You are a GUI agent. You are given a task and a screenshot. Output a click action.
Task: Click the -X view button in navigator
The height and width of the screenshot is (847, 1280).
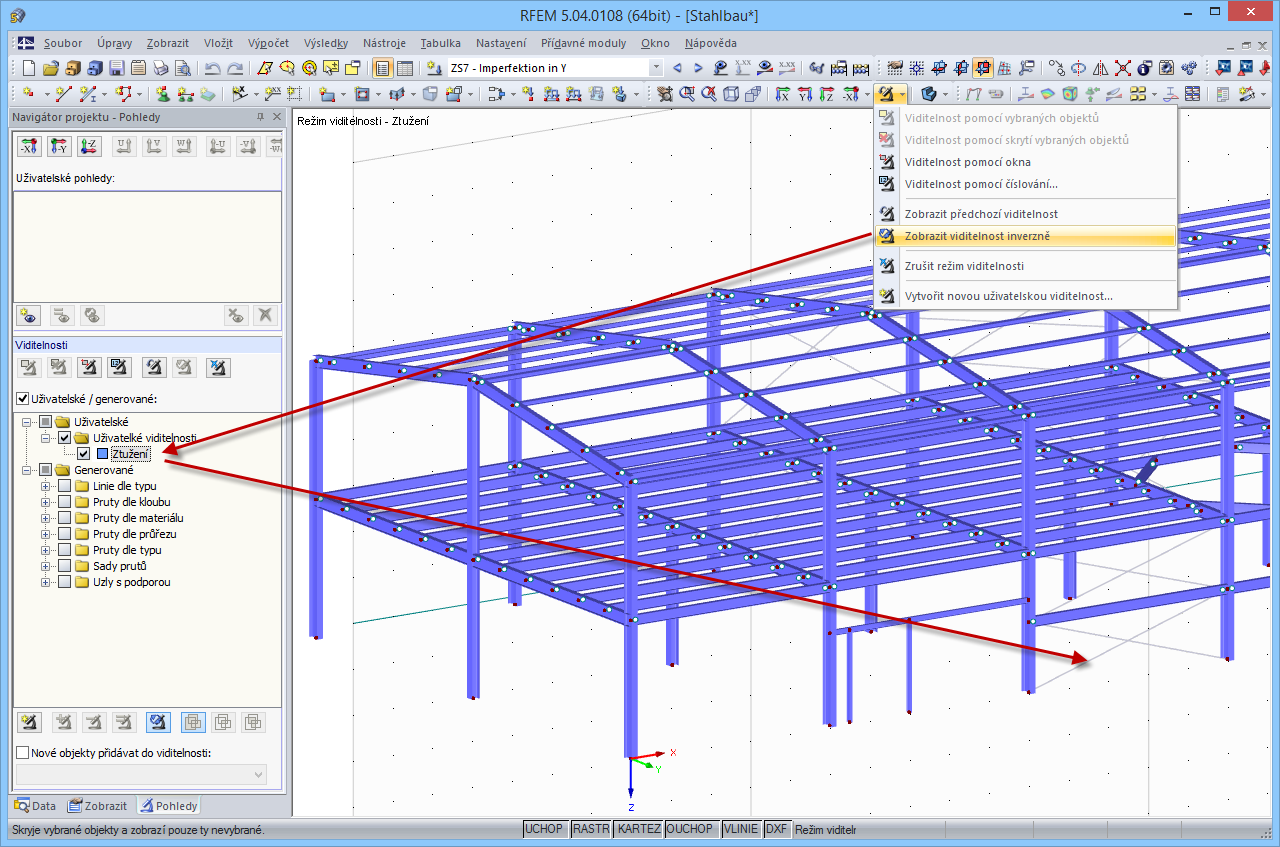coord(29,146)
